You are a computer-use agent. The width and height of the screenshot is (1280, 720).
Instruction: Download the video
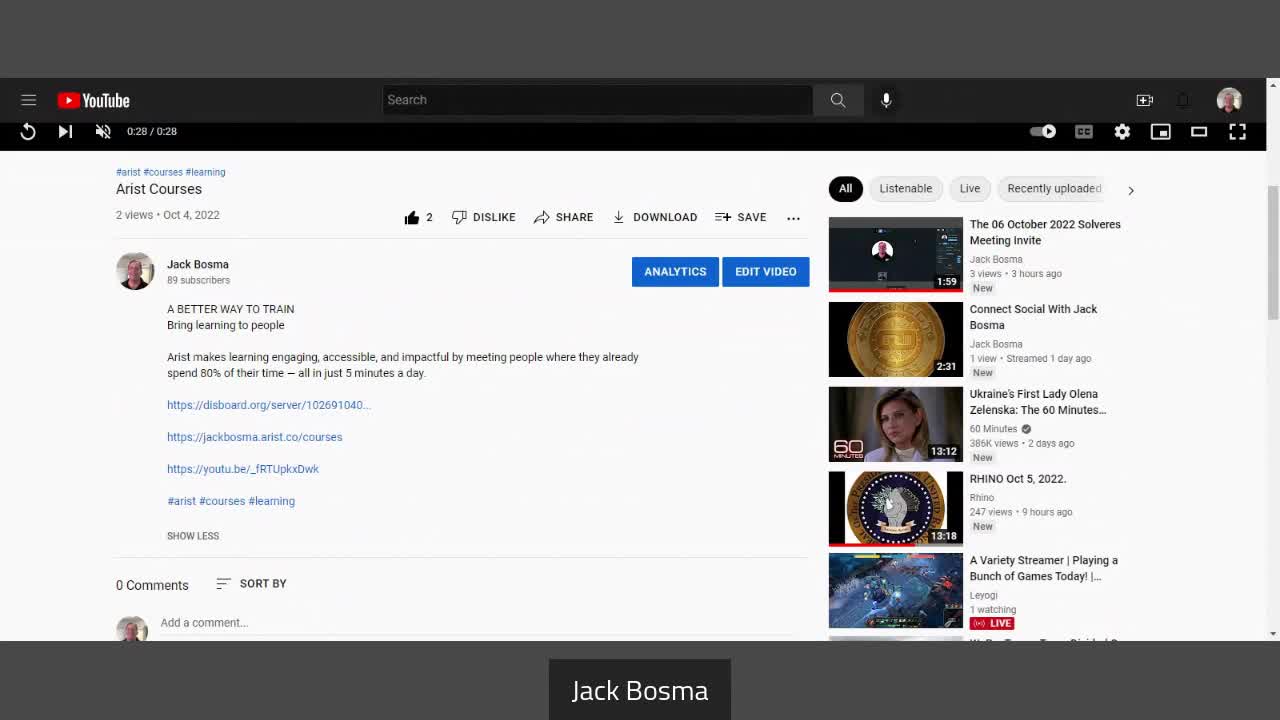[655, 217]
